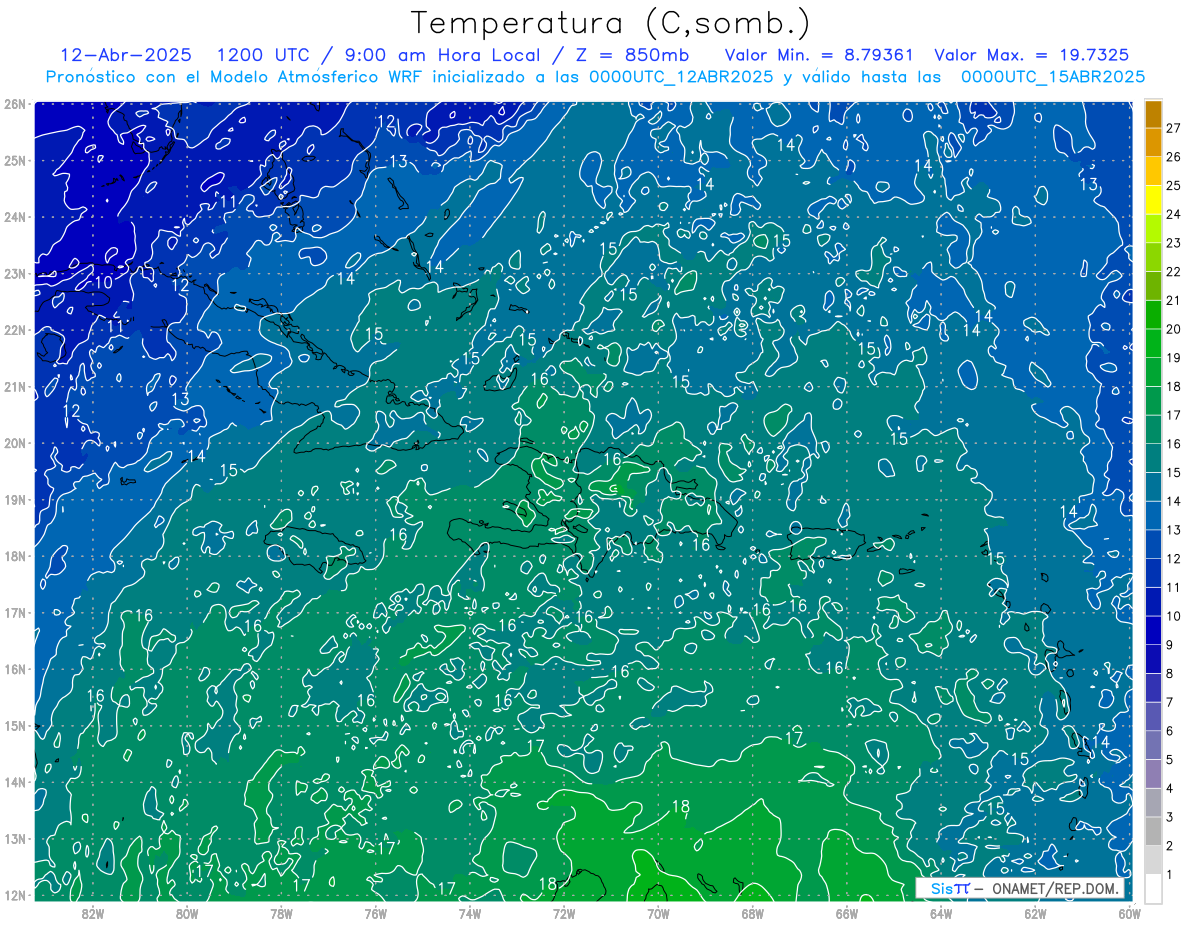Click the 82W longitude axis label
Viewport: 1200px width, 927px height.
point(92,913)
